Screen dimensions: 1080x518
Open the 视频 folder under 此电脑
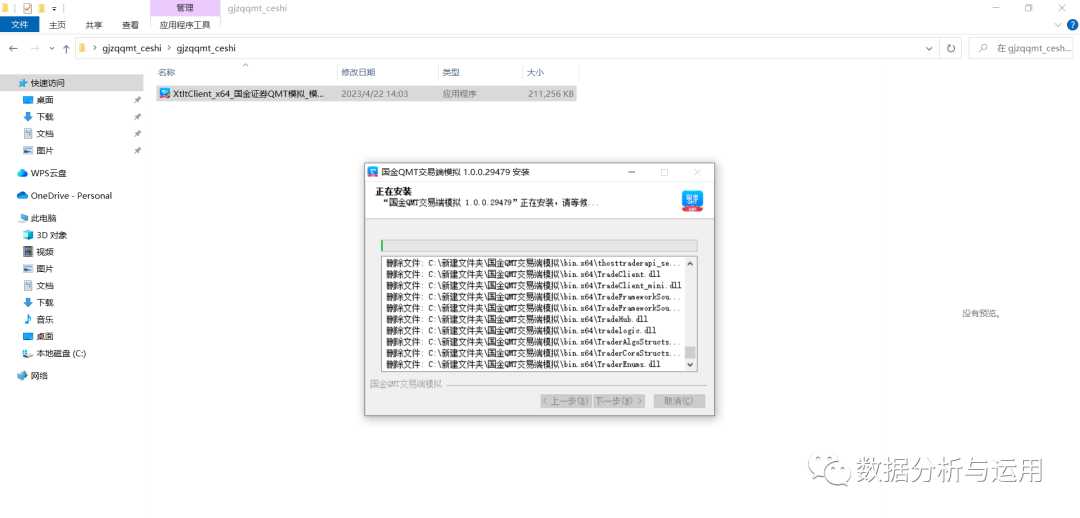[x=39, y=252]
